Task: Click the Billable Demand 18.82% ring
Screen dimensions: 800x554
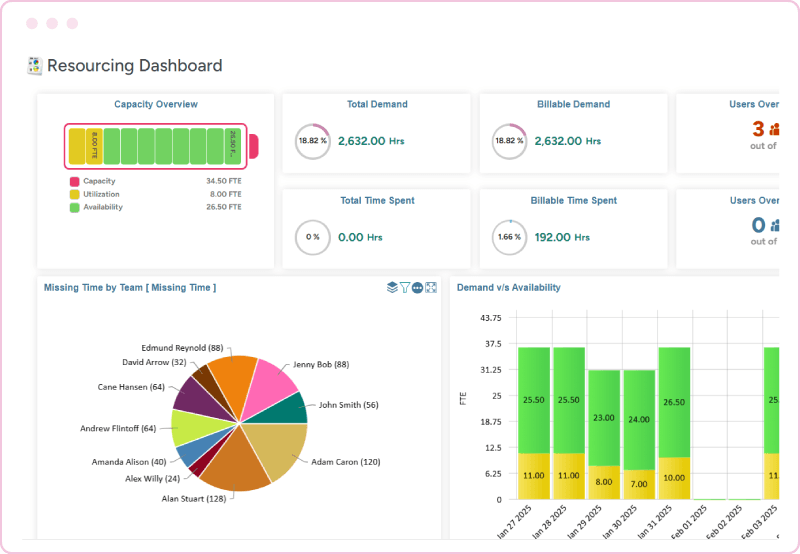Action: coord(509,141)
